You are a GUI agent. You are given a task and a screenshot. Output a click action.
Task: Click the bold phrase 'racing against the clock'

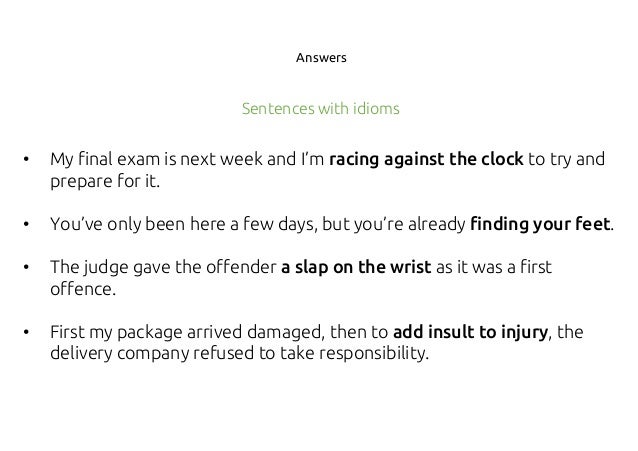(426, 159)
